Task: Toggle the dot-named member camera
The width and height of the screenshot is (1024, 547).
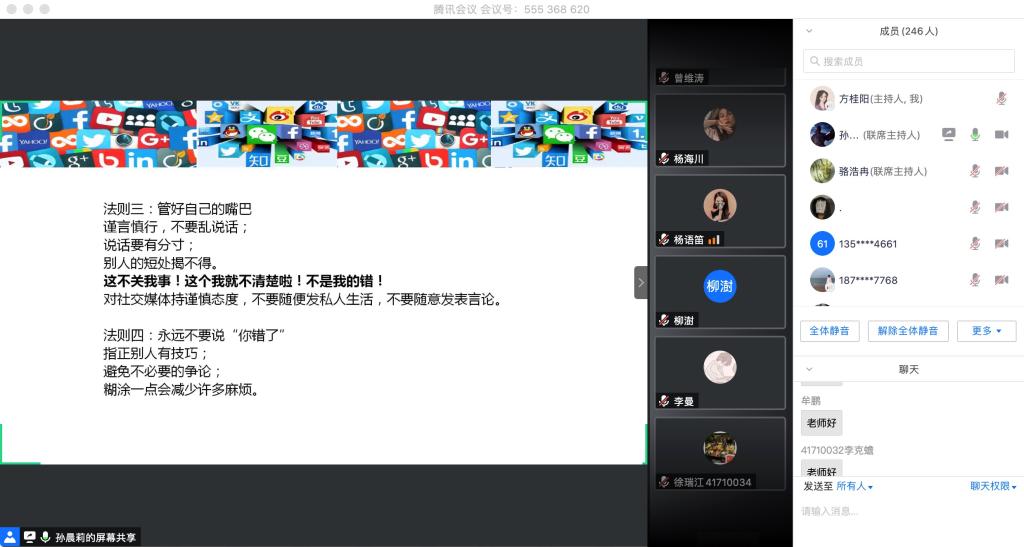Action: 1001,208
